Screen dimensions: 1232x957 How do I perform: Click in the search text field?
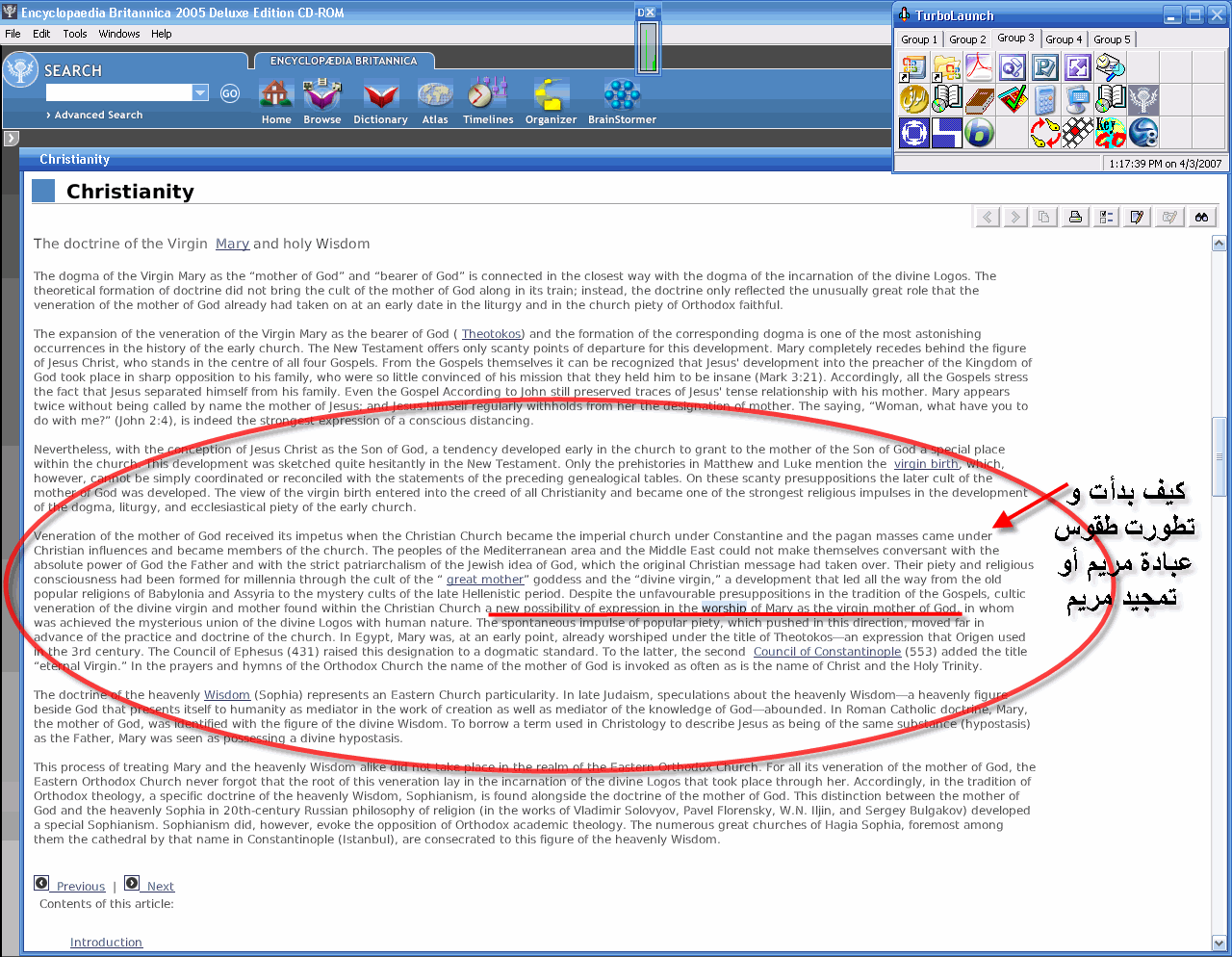coord(119,92)
